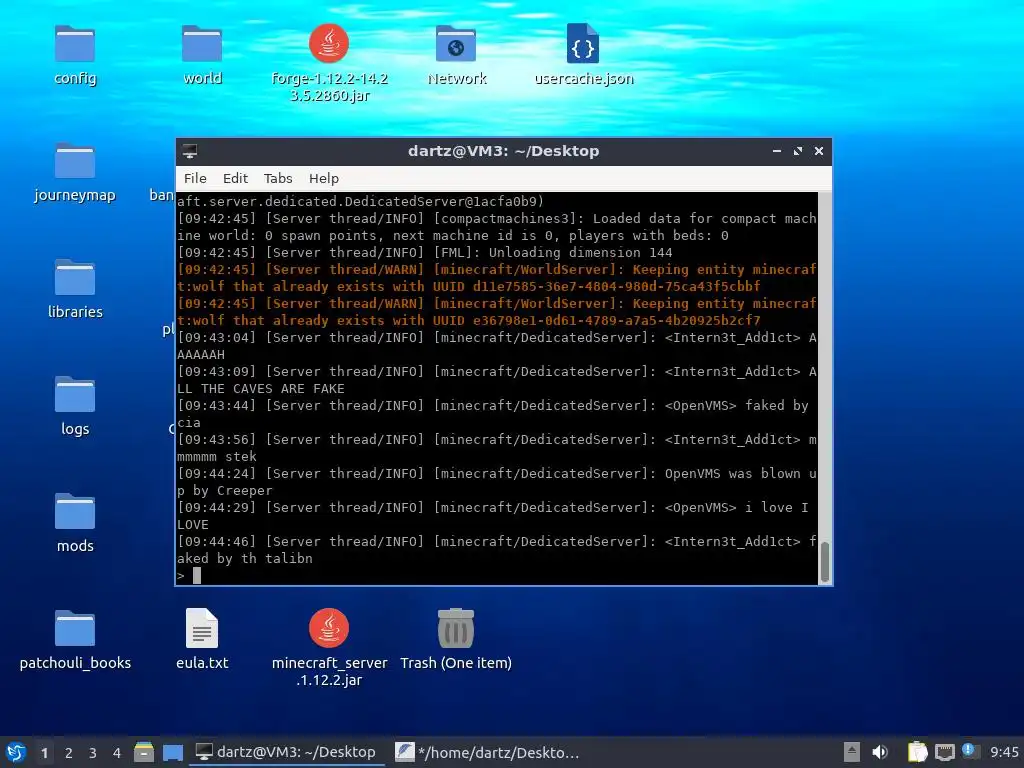Select the libraries folder icon

[x=74, y=278]
